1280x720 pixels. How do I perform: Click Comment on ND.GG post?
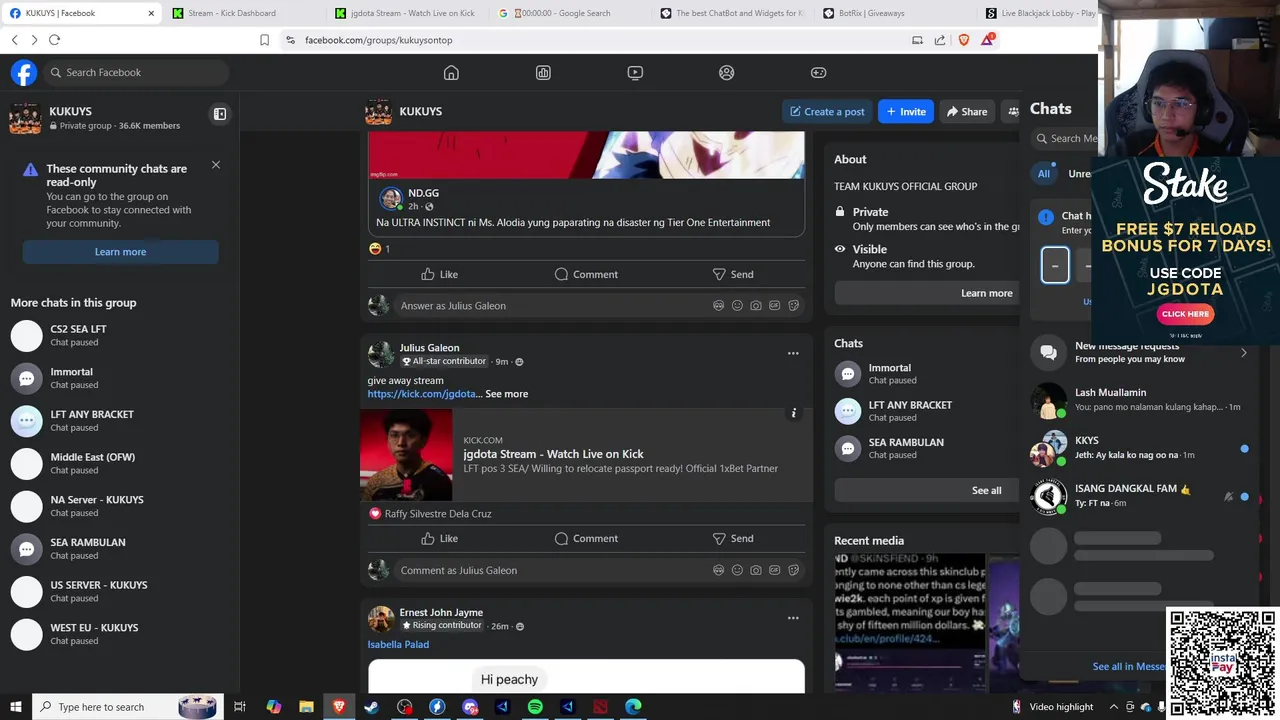click(x=586, y=274)
